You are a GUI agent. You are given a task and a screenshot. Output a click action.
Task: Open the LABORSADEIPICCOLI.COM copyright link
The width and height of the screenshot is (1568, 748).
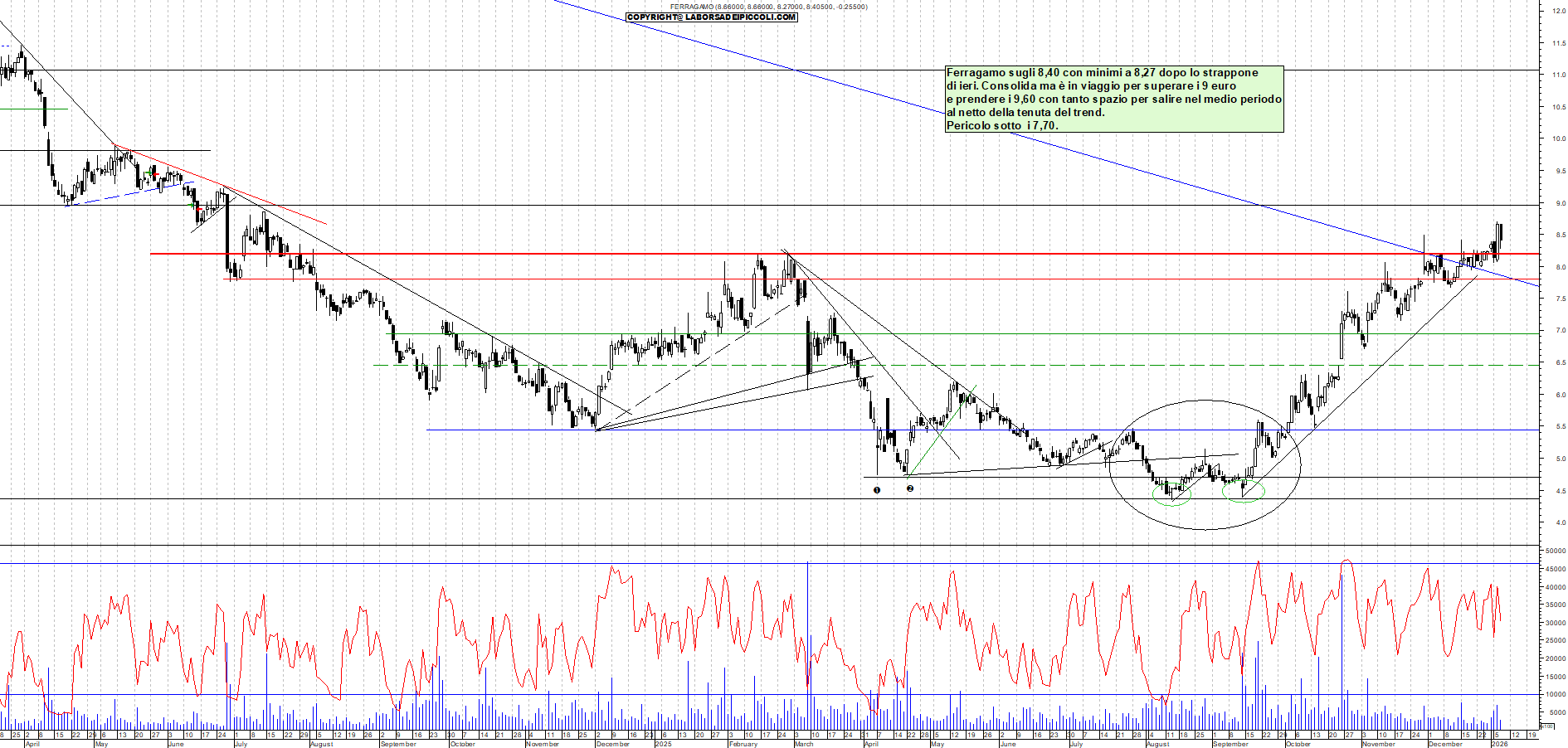click(712, 17)
